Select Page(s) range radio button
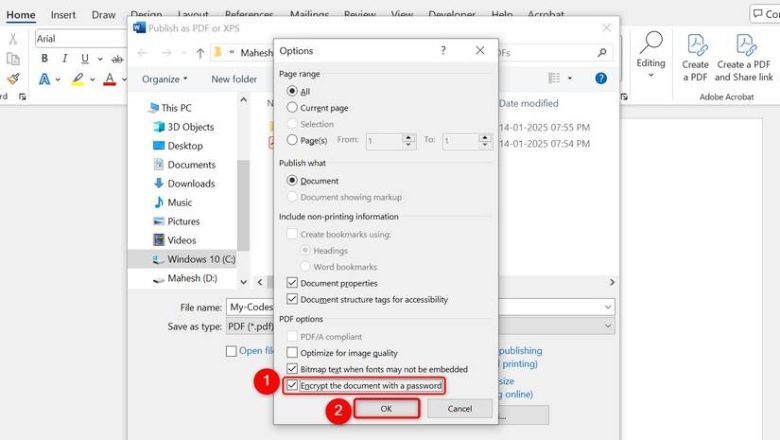 coord(292,140)
